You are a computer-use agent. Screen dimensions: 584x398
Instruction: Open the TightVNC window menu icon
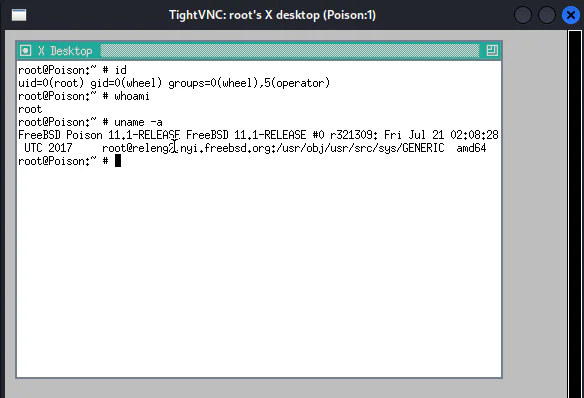[x=19, y=15]
